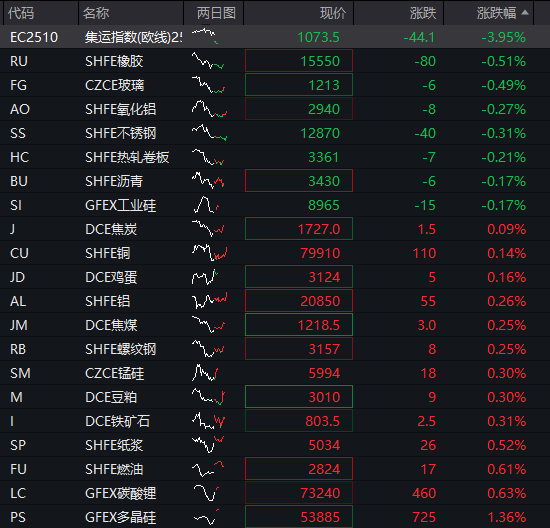Click the 5034 price value
Screen dimensions: 550x528
pyautogui.click(x=324, y=445)
